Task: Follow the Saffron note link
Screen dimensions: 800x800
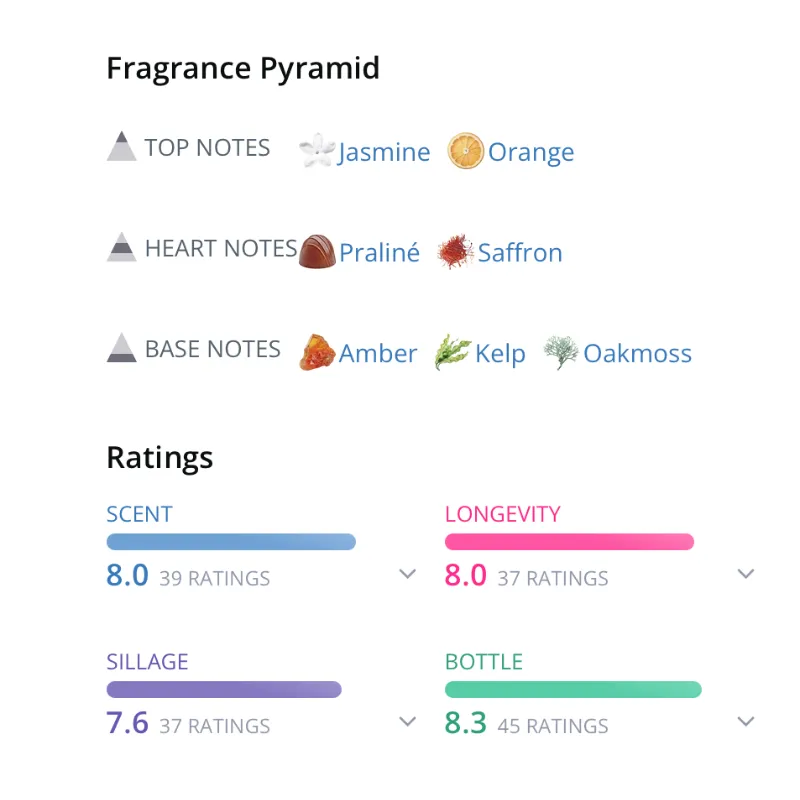Action: click(x=520, y=252)
